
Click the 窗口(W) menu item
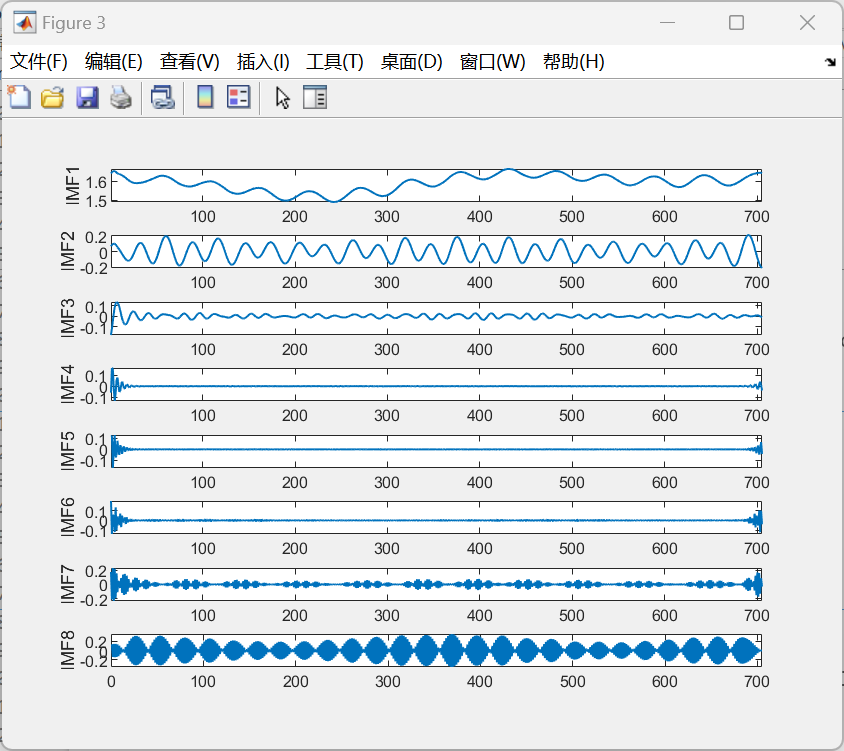(x=492, y=62)
